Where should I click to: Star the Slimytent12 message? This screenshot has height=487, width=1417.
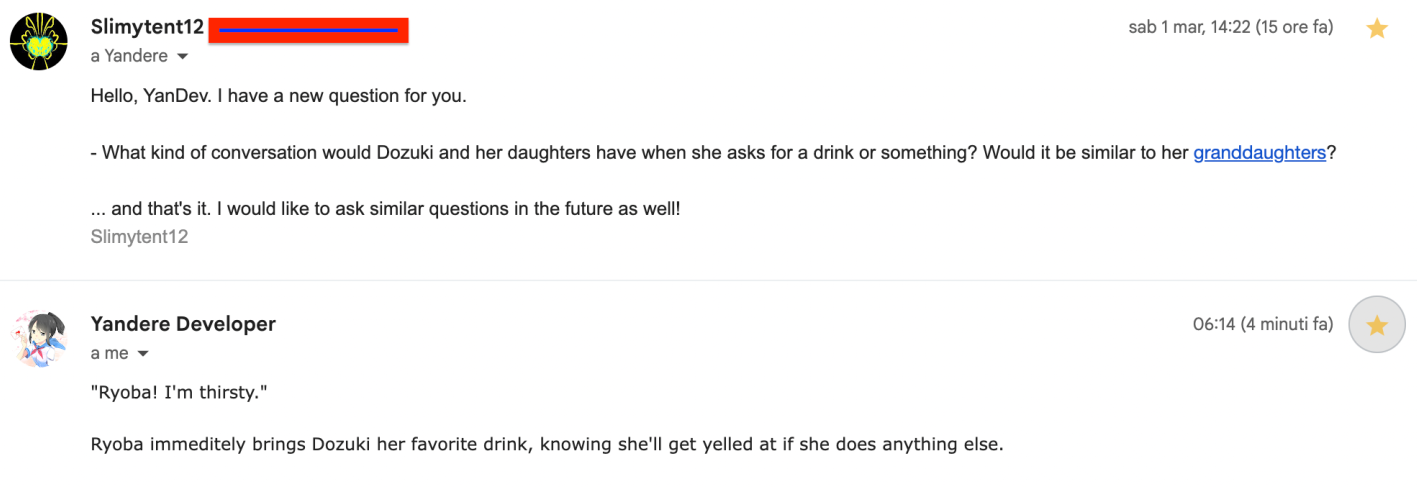(x=1377, y=29)
